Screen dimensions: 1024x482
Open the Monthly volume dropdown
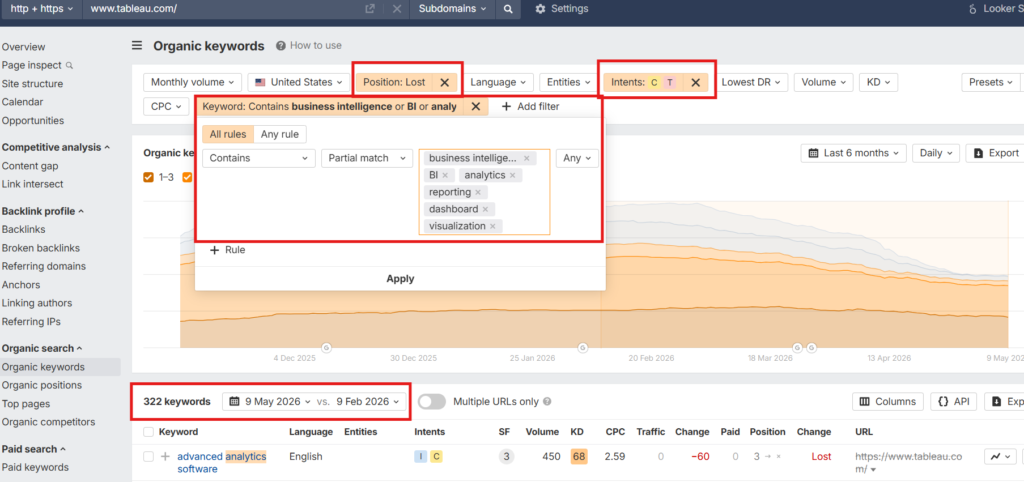192,82
